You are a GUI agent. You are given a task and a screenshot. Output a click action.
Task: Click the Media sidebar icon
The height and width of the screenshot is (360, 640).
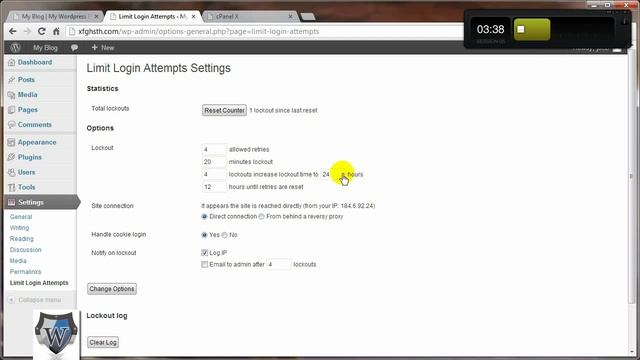click(x=11, y=95)
